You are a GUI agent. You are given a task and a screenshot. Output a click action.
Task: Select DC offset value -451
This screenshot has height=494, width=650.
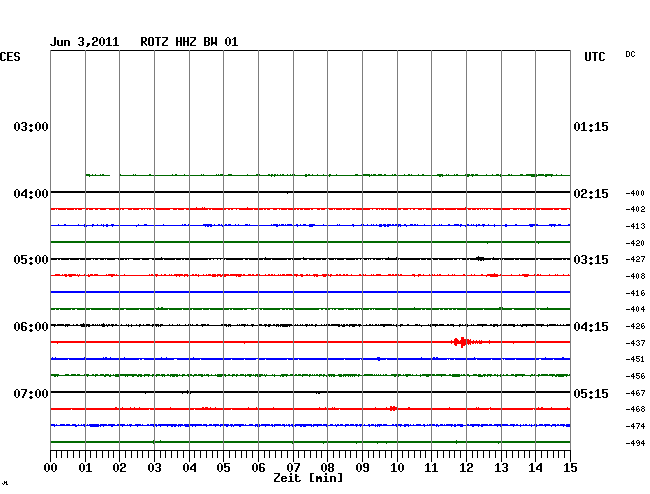click(x=635, y=359)
